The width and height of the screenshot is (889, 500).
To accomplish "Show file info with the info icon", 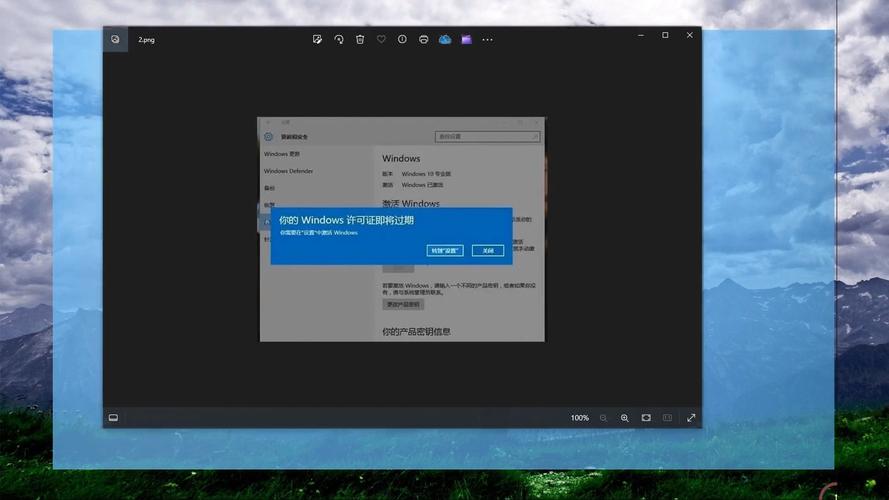I will click(402, 39).
